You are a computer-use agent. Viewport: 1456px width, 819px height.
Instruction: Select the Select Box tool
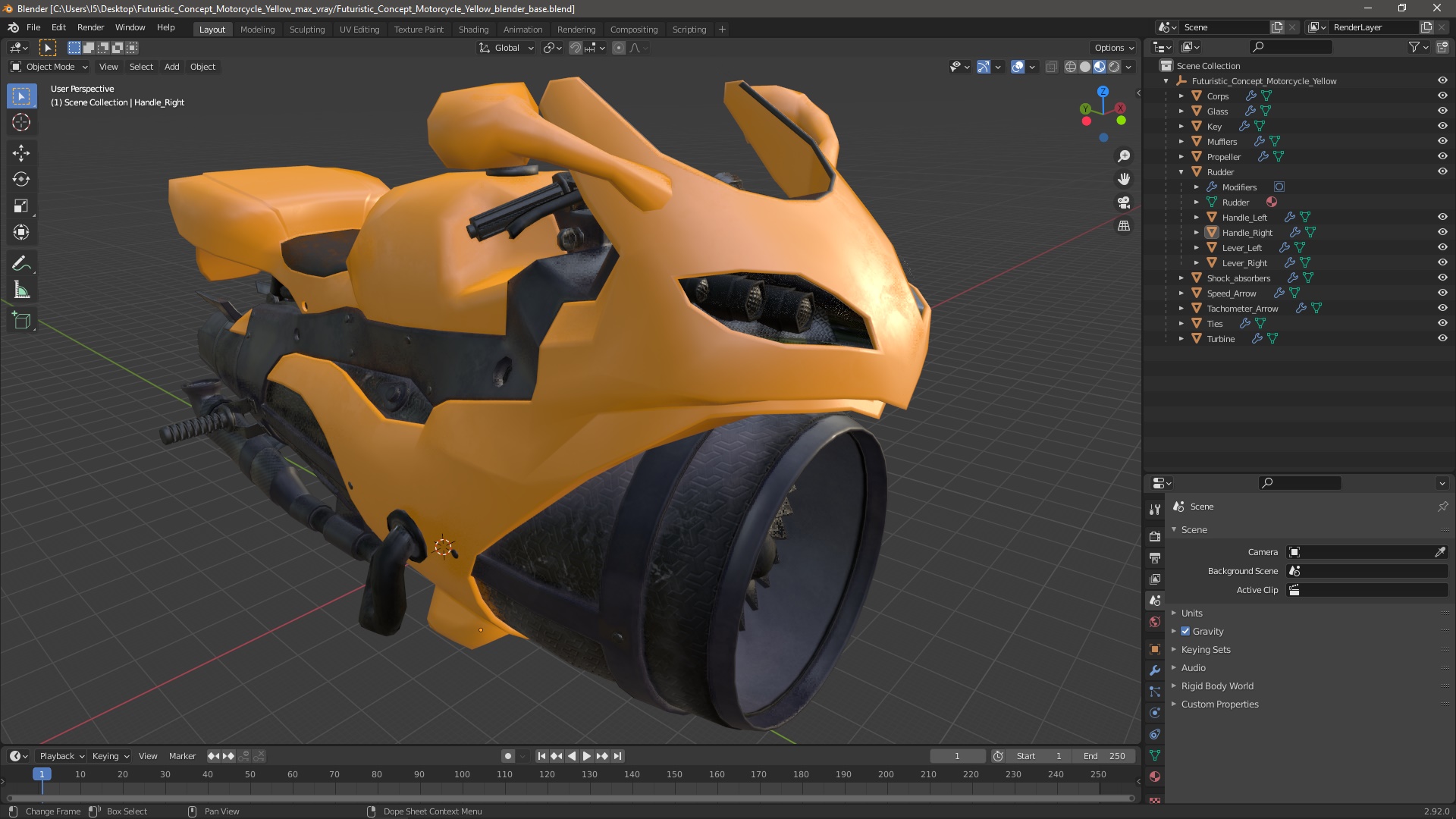point(21,96)
